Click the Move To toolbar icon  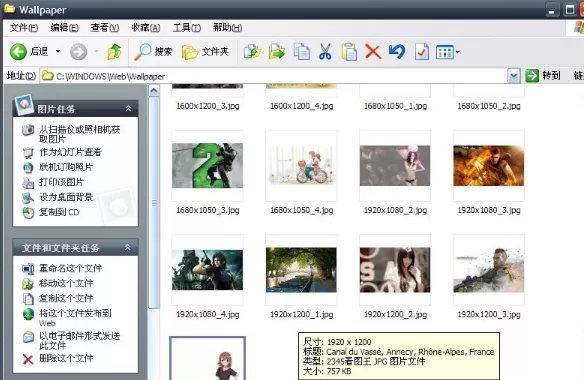point(252,52)
